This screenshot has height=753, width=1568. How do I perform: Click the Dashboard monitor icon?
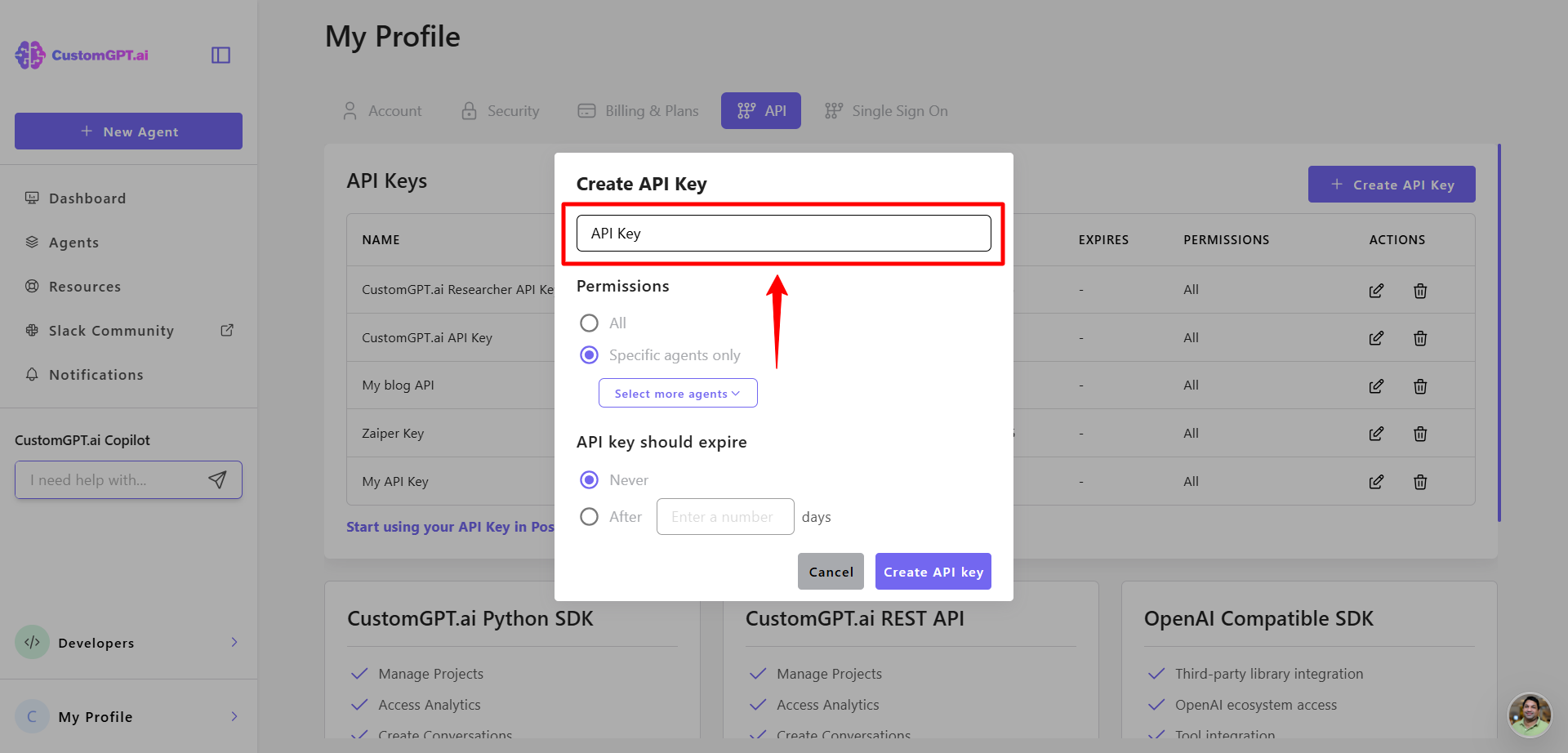click(x=32, y=198)
